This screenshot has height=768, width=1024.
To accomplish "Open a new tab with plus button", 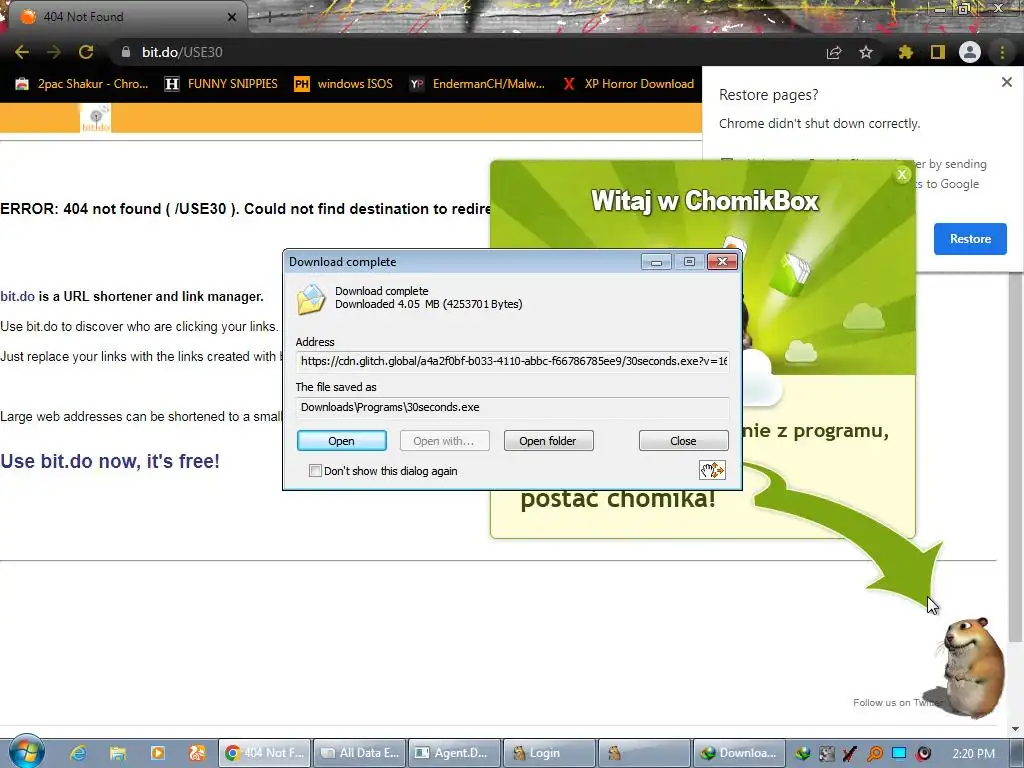I will (269, 17).
